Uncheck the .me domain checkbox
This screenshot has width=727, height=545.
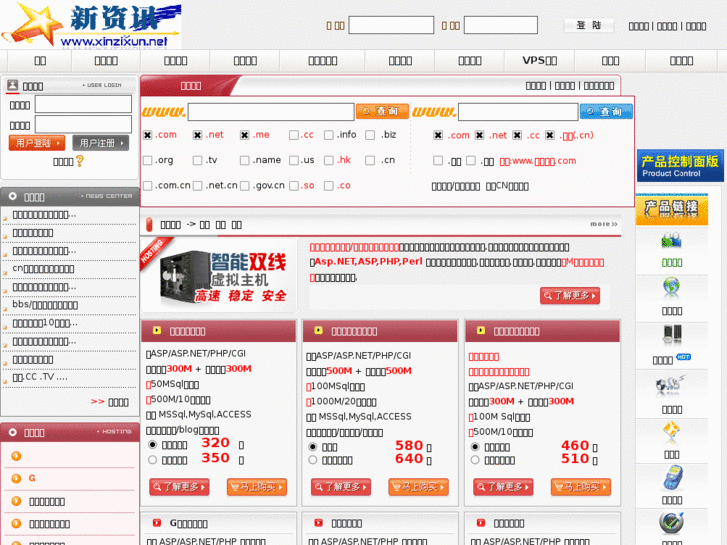coord(244,135)
